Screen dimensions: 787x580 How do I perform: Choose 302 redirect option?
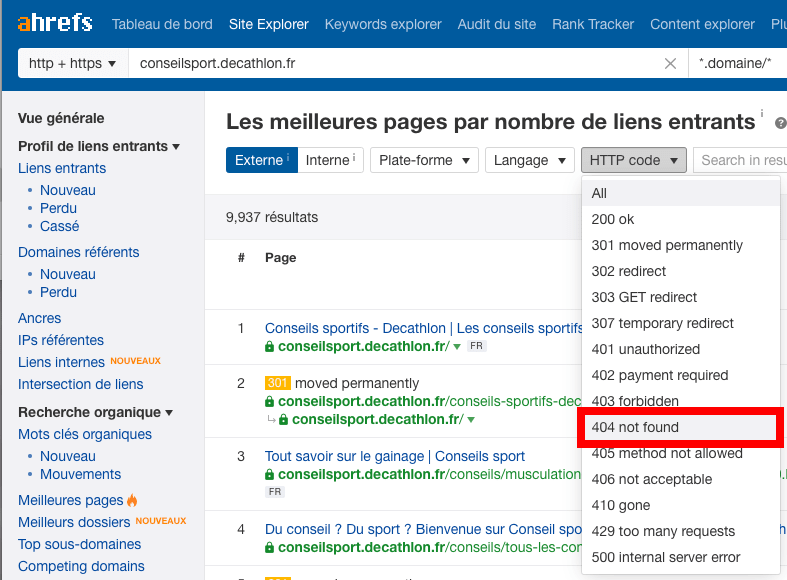681,271
